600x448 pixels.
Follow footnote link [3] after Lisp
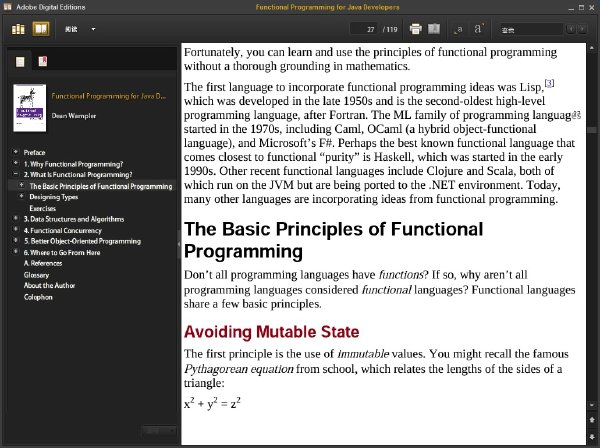click(549, 83)
